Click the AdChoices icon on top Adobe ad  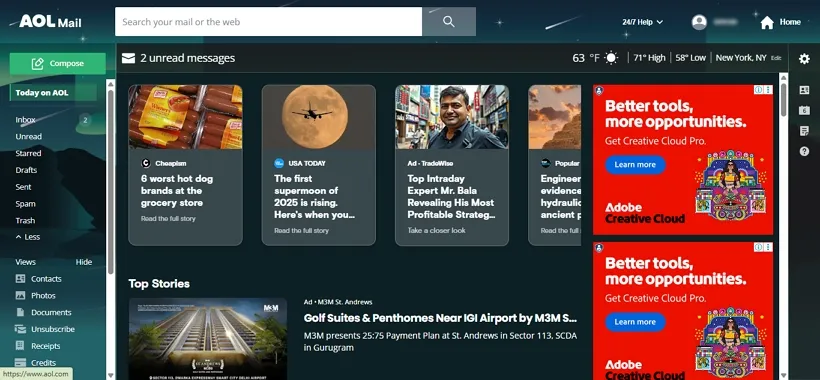click(x=758, y=90)
